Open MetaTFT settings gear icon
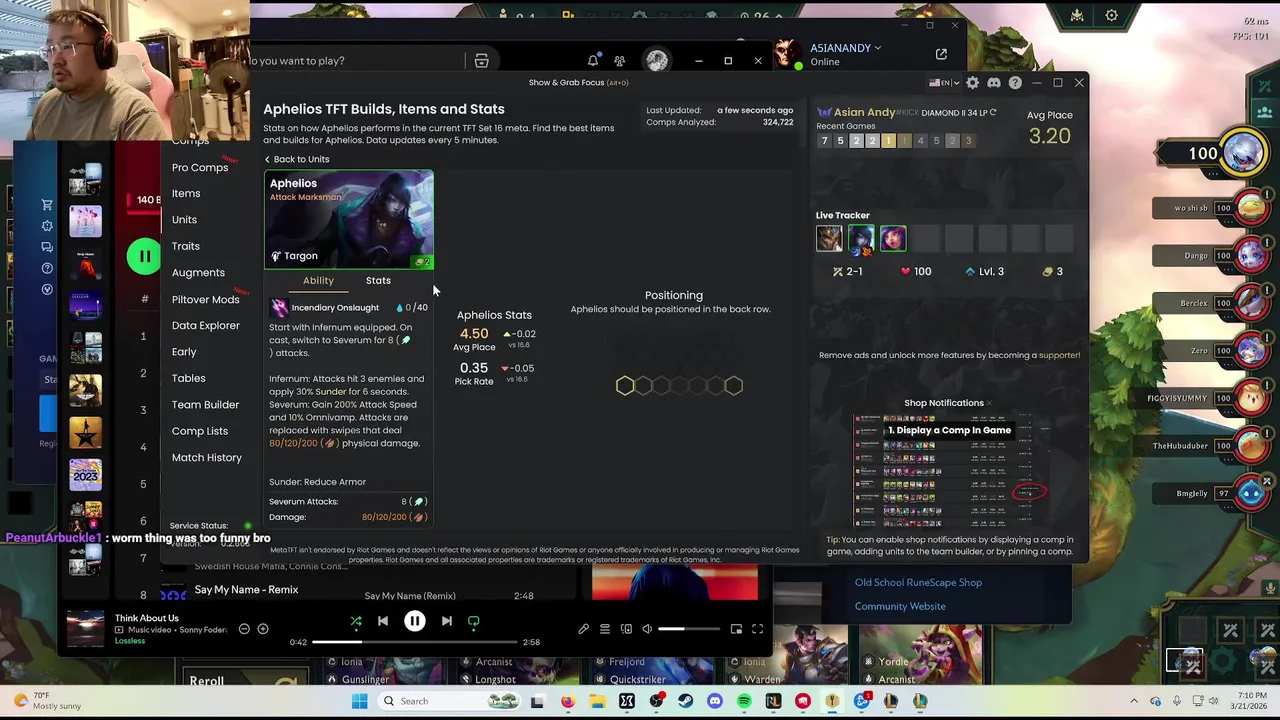The height and width of the screenshot is (720, 1280). pos(973,83)
